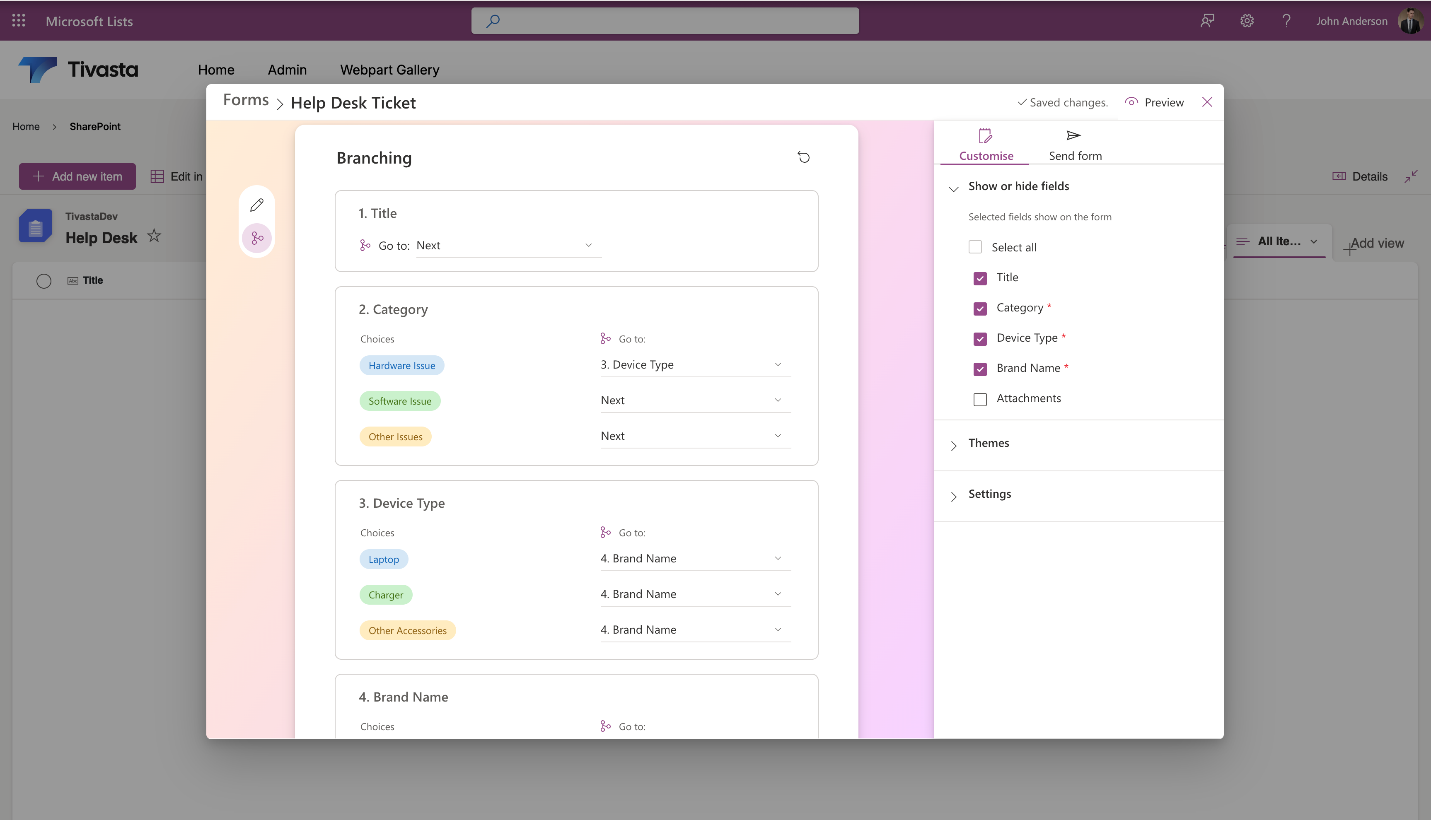Check the Attachments checkbox
The width and height of the screenshot is (1431, 820).
tap(980, 399)
